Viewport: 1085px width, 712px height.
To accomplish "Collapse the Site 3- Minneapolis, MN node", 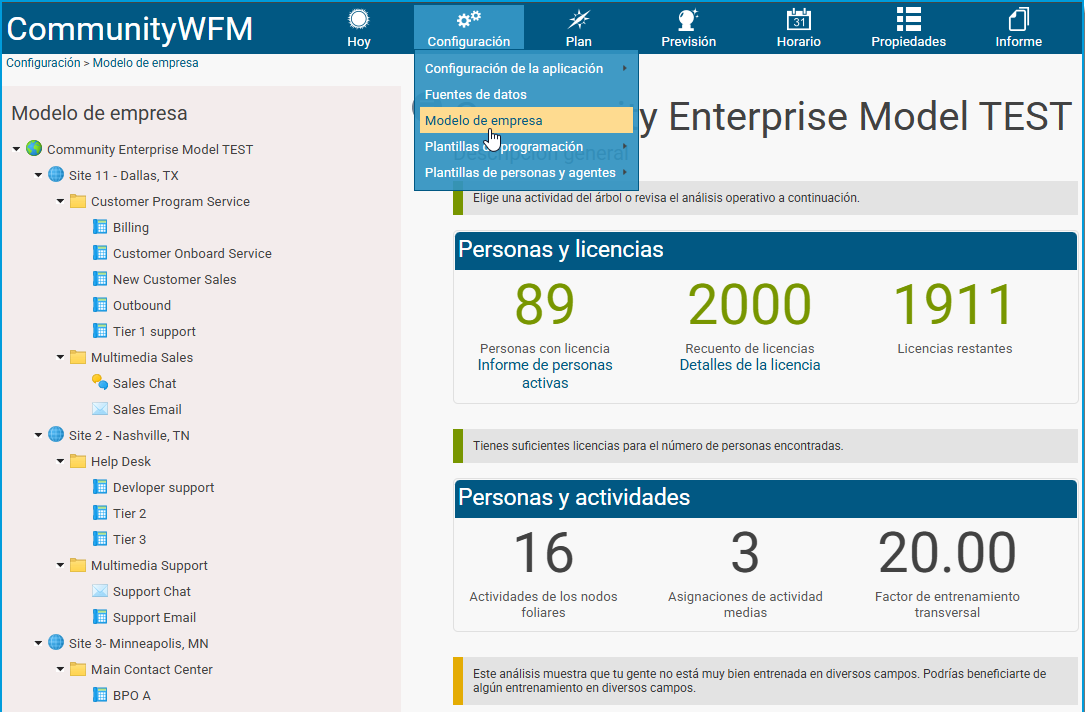I will tap(38, 643).
